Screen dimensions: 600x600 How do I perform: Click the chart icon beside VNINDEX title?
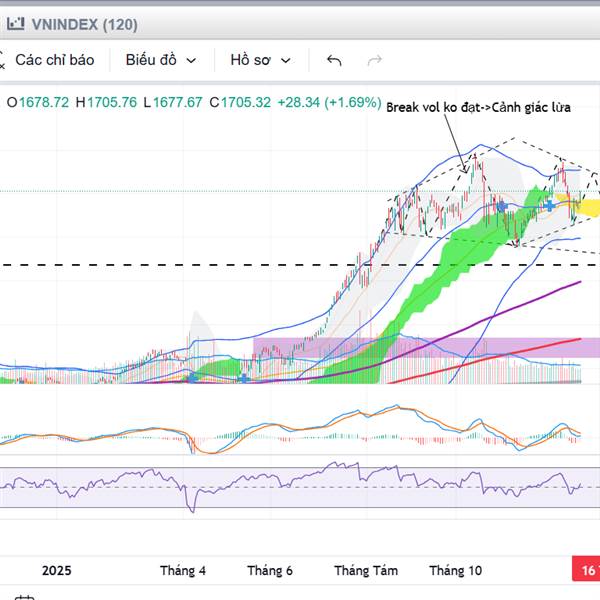[13, 23]
